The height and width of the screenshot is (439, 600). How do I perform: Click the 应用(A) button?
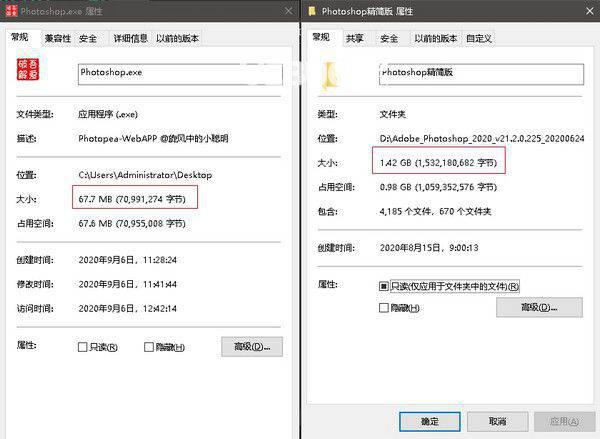tap(565, 421)
